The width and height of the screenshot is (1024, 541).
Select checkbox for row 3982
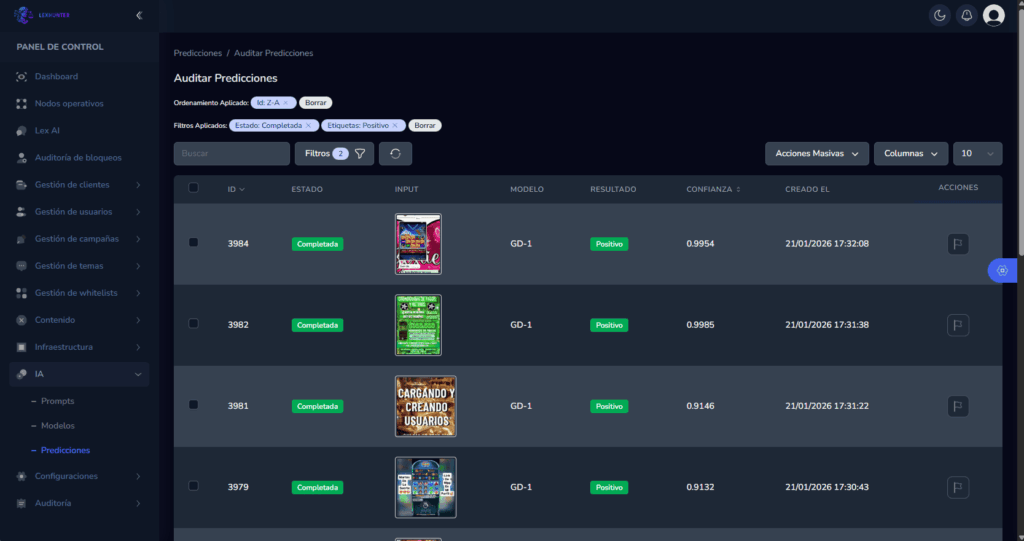point(193,324)
